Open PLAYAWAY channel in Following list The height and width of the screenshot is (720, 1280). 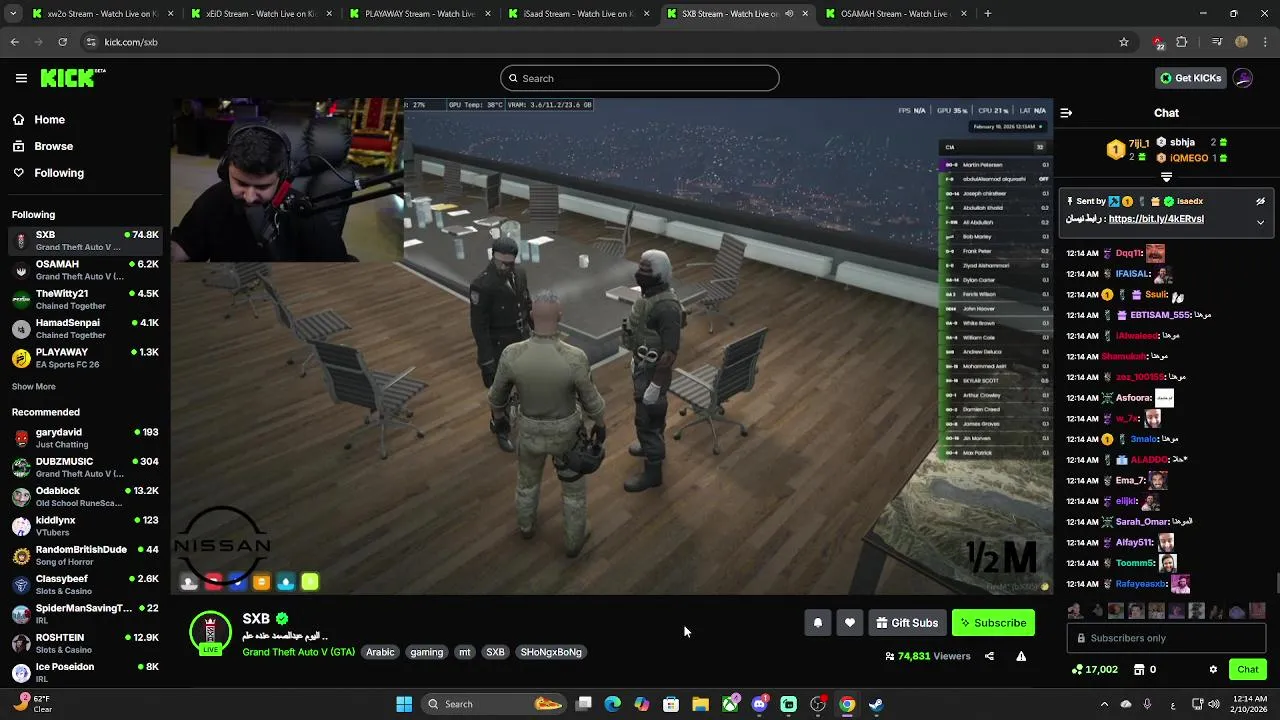tap(85, 358)
